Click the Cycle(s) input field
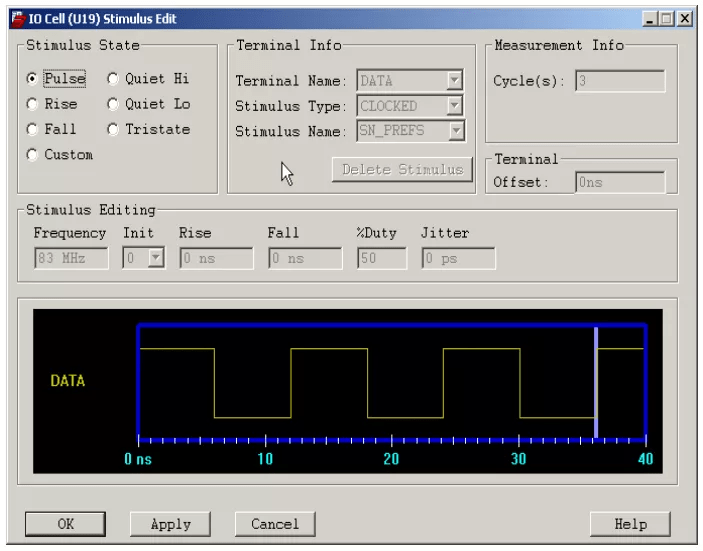The width and height of the screenshot is (703, 551). [620, 81]
